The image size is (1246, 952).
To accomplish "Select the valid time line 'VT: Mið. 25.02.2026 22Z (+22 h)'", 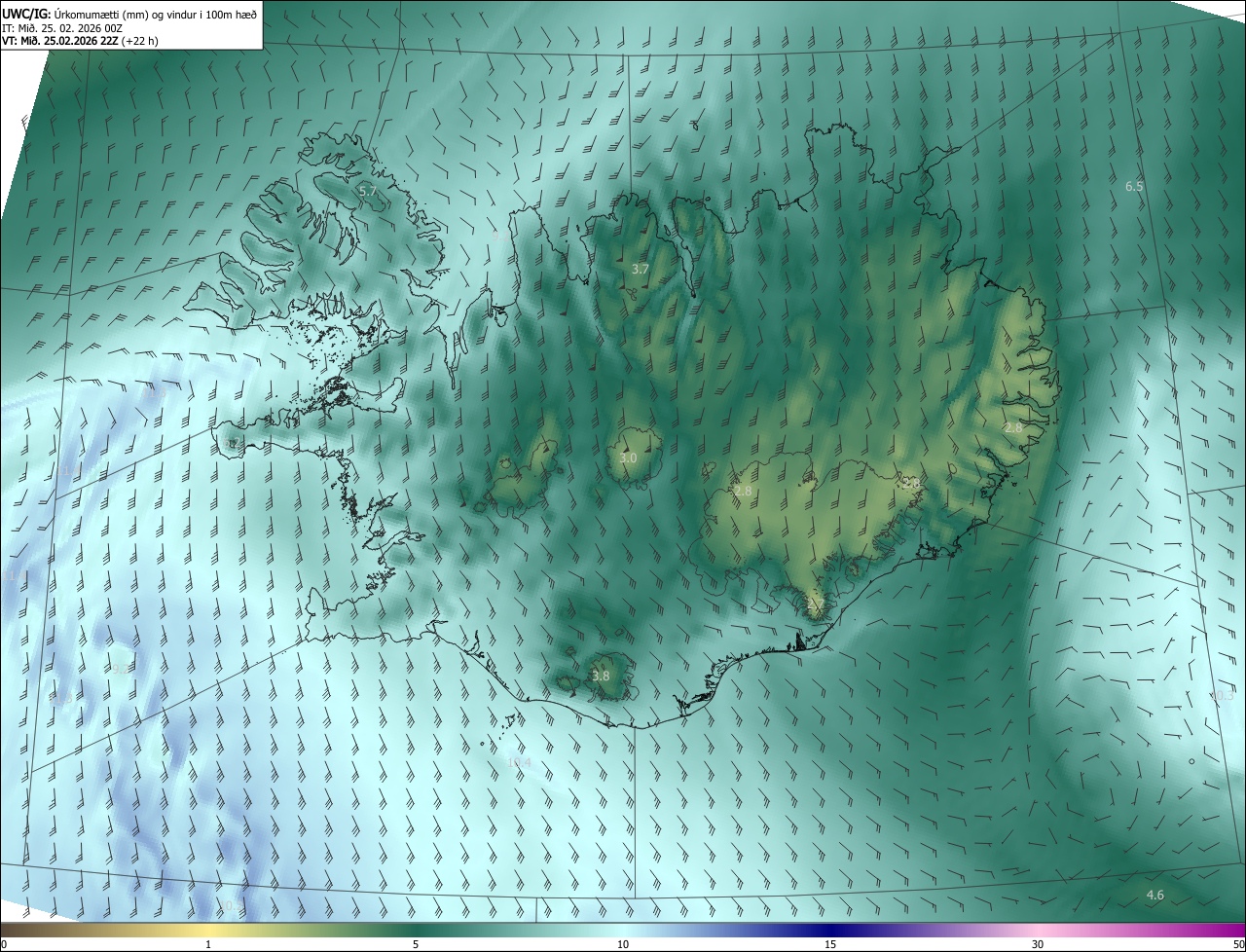I will pyautogui.click(x=80, y=41).
